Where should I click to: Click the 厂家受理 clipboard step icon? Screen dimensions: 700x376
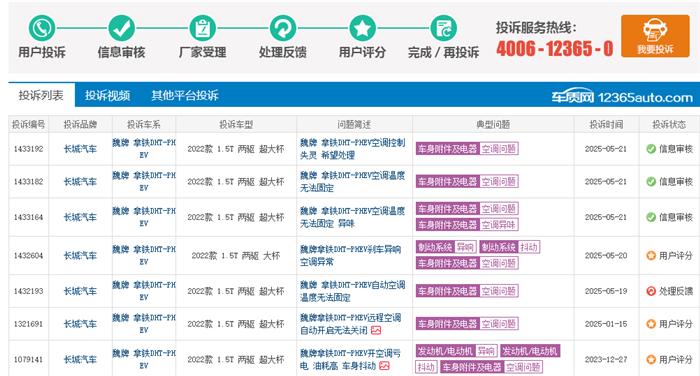[202, 28]
